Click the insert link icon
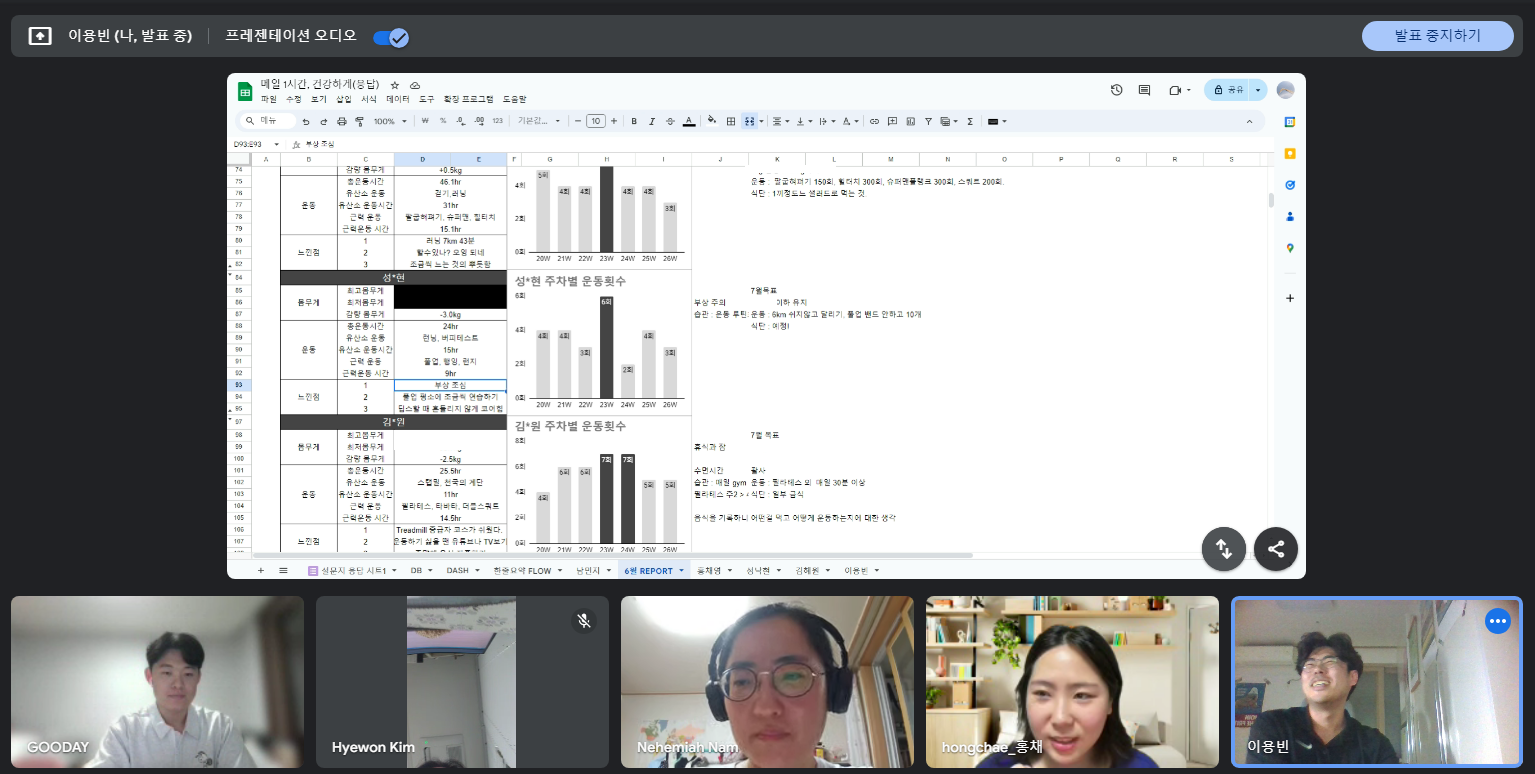1535x774 pixels. click(x=874, y=121)
